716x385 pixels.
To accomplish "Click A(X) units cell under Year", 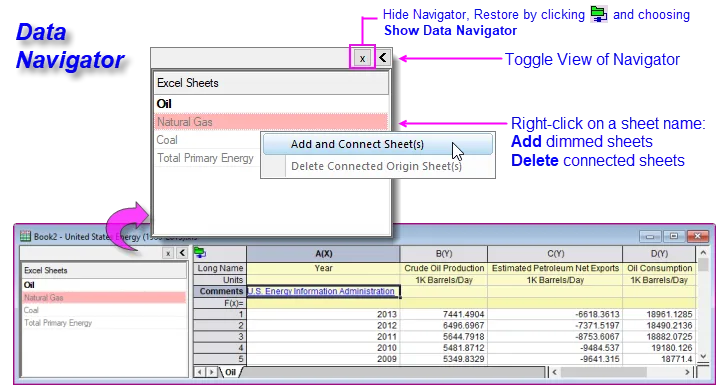I will click(323, 280).
